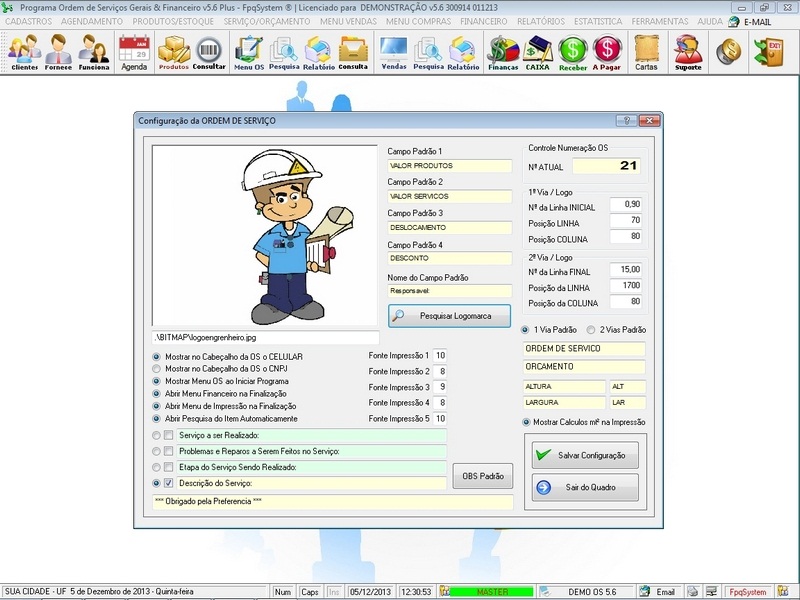
Task: Select the Fornece (suppliers) toolbar icon
Action: (58, 51)
